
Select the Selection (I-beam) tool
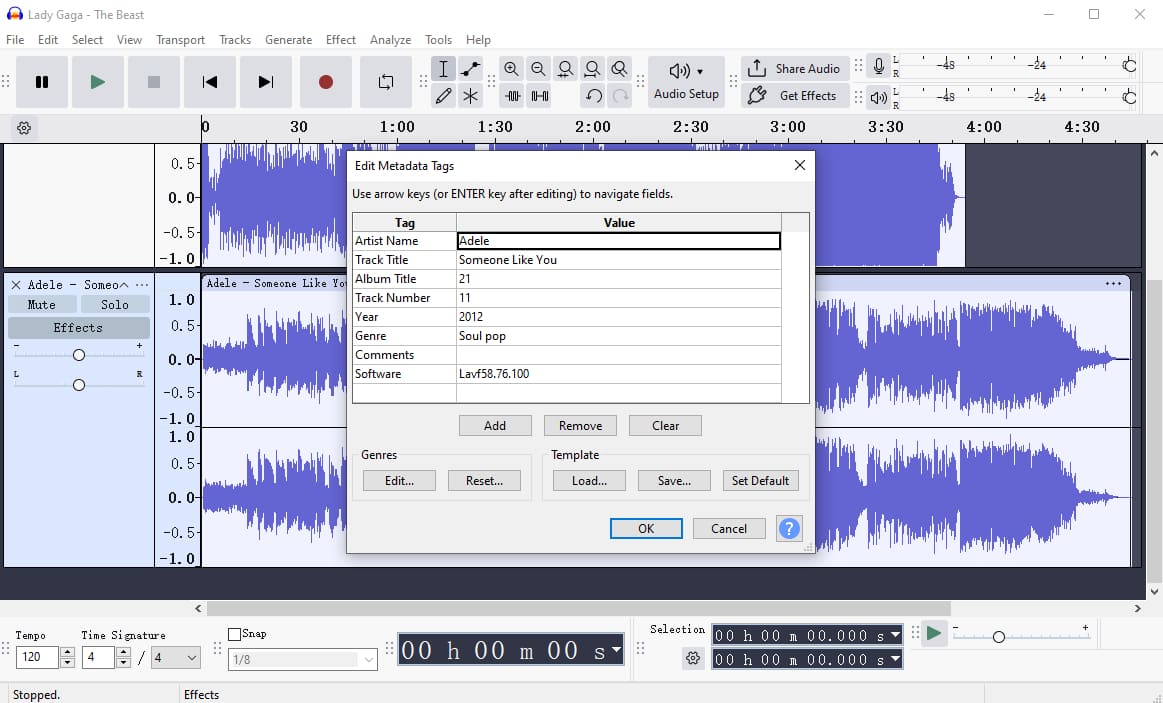444,69
